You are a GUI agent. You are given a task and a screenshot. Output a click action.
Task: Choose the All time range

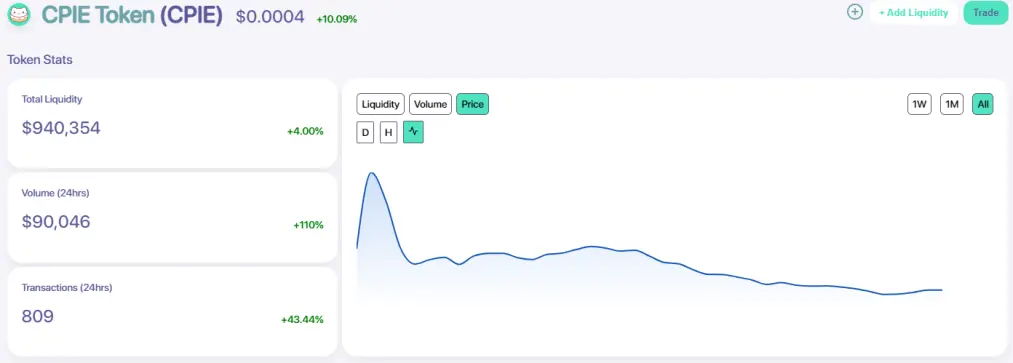coord(983,104)
